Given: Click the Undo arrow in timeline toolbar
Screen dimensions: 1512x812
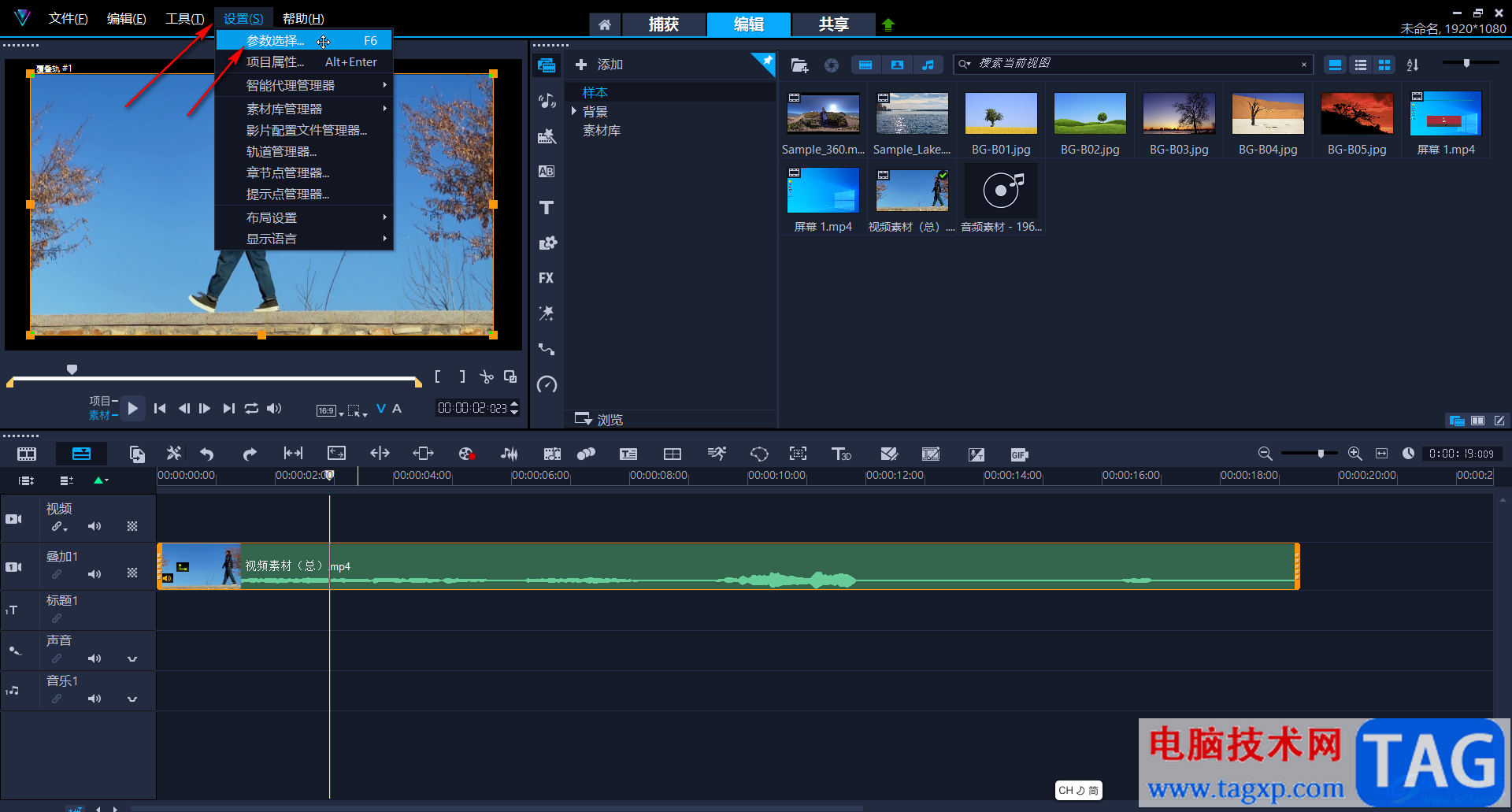Looking at the screenshot, I should click(x=206, y=454).
